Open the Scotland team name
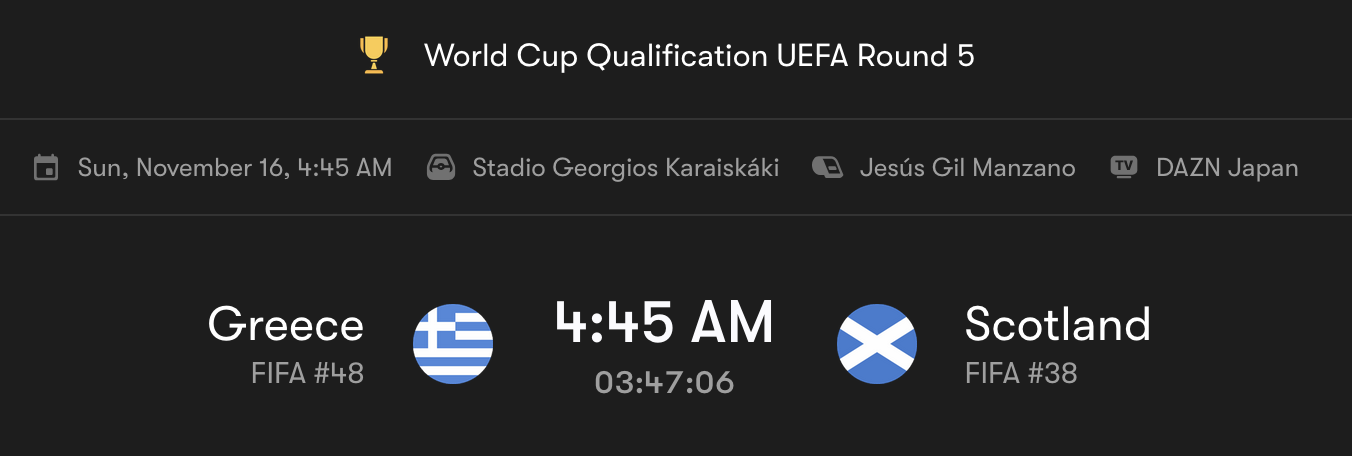 [x=1057, y=325]
